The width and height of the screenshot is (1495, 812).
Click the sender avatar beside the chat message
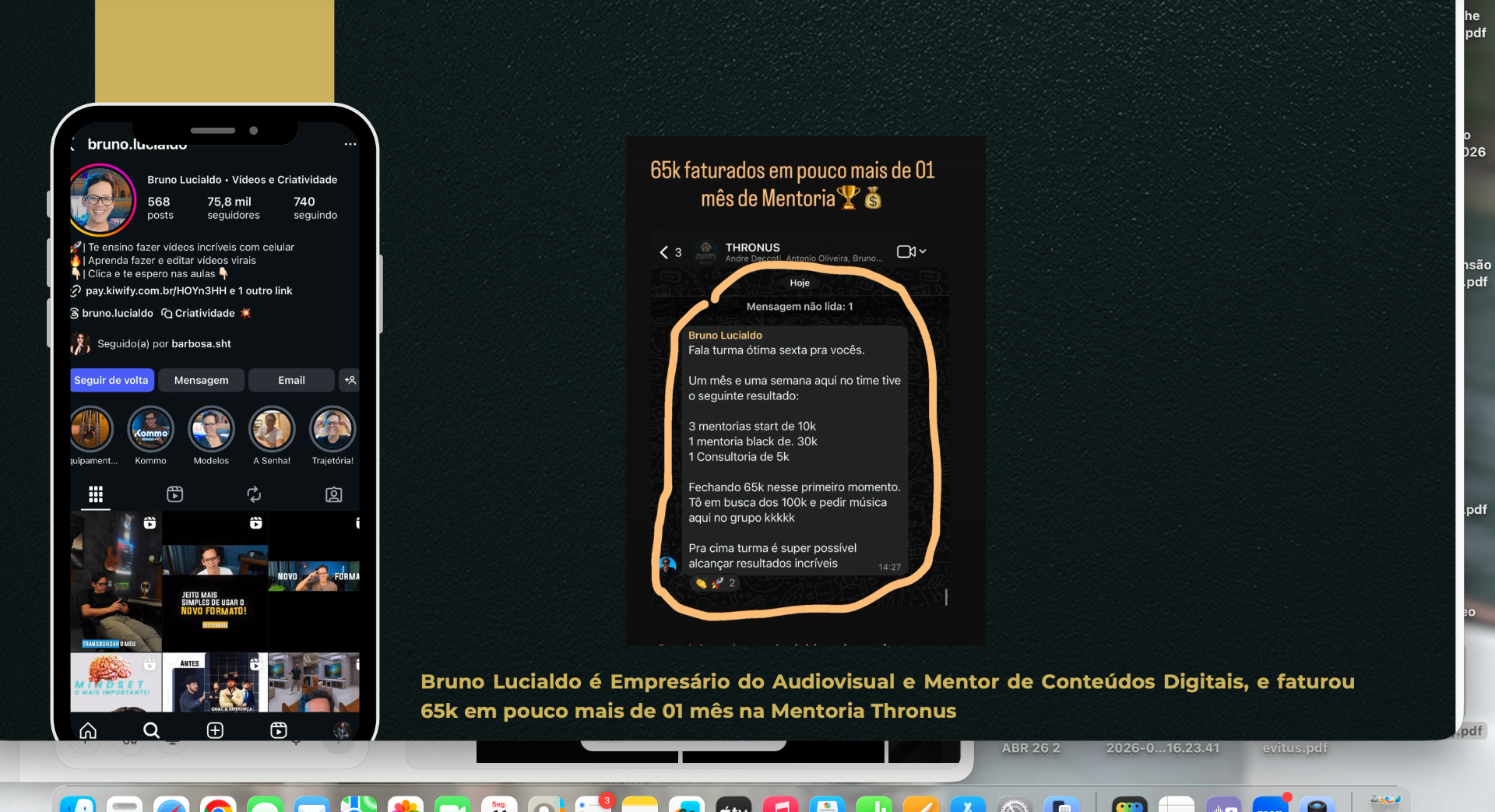click(667, 564)
